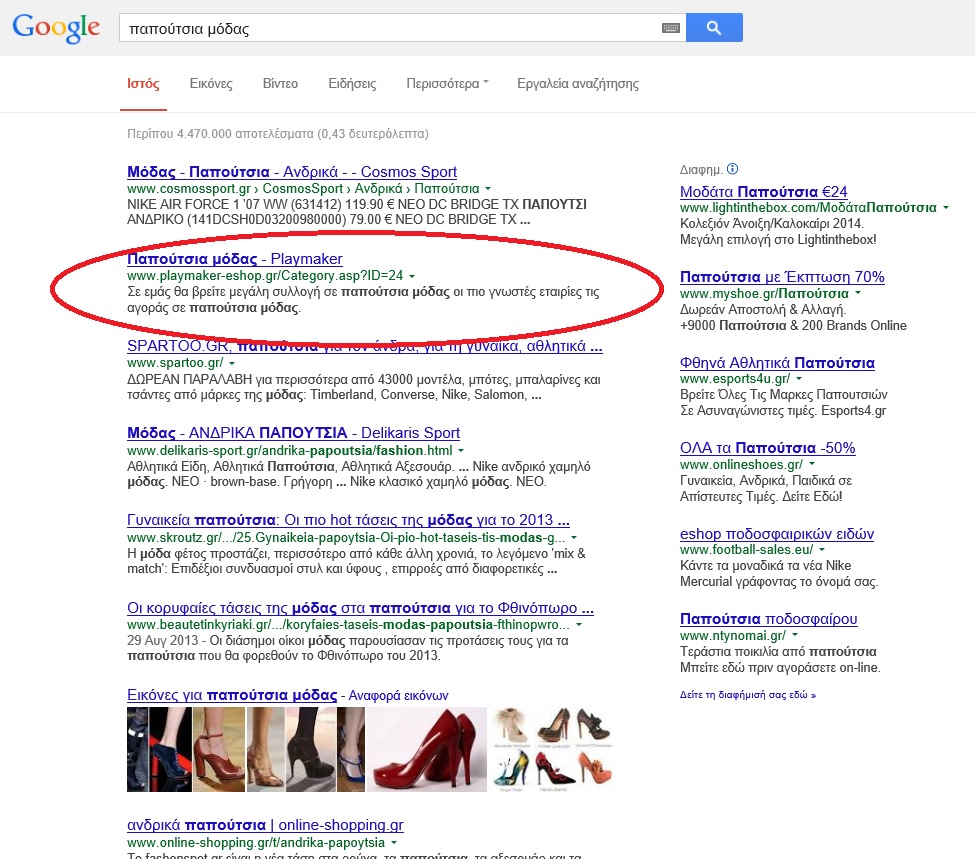Open the ΟΛΑ τα Παπούτσια -50% ad
This screenshot has height=859, width=975.
[x=768, y=448]
